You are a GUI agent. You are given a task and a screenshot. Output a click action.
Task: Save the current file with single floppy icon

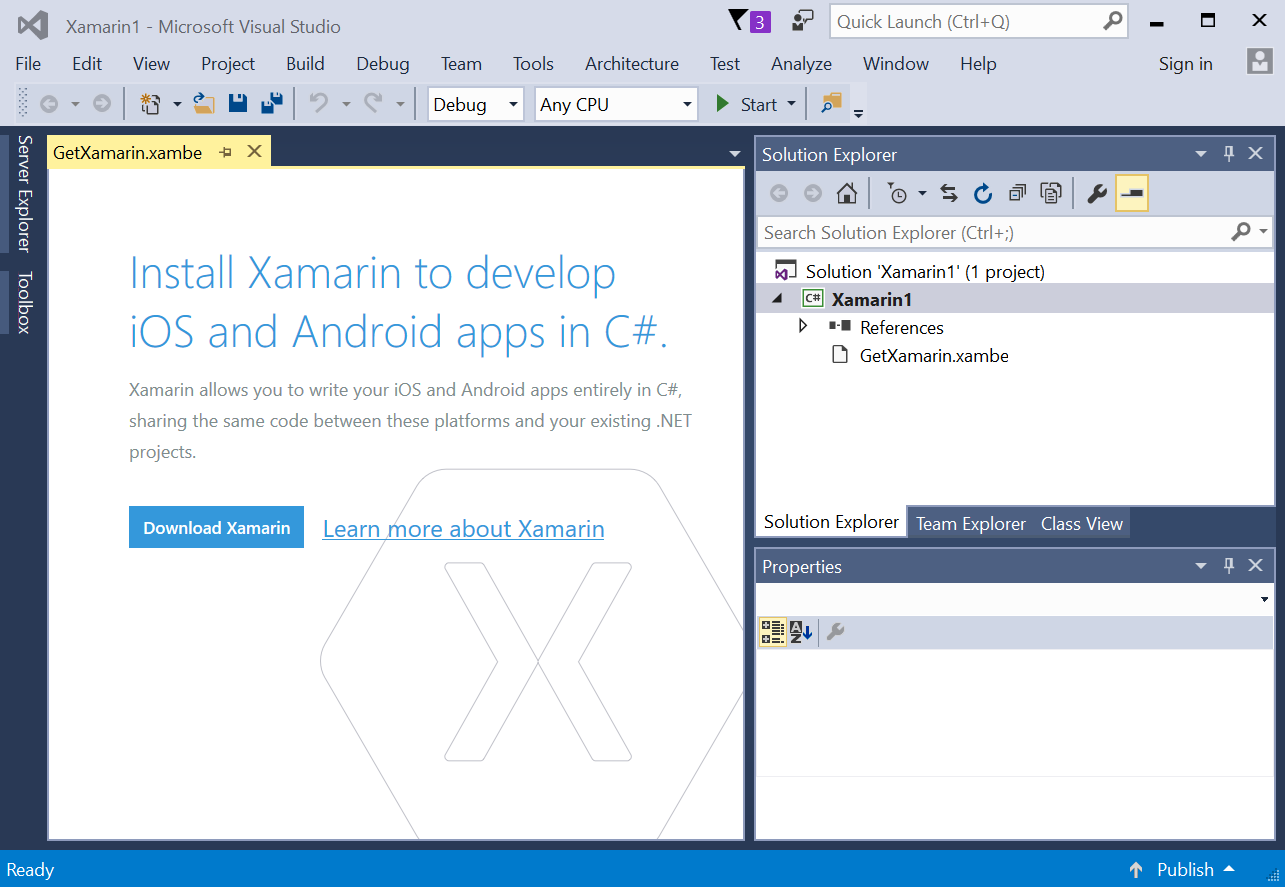238,104
